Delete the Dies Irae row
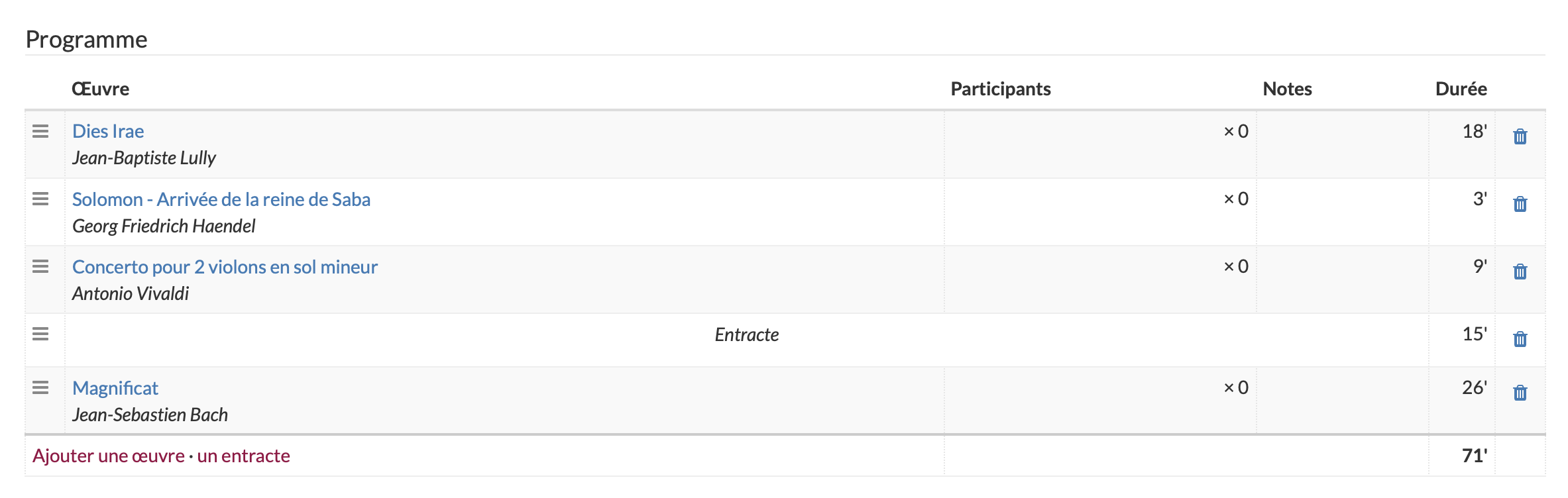The image size is (1568, 498). [x=1520, y=136]
